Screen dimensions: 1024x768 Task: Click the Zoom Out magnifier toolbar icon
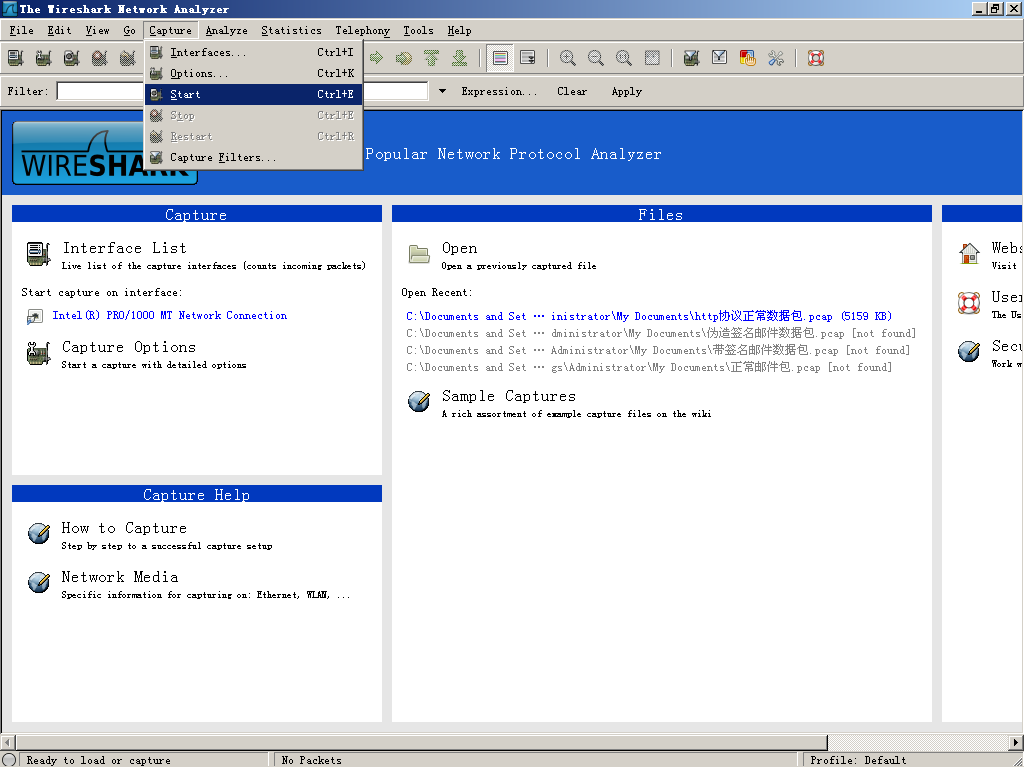[x=596, y=58]
